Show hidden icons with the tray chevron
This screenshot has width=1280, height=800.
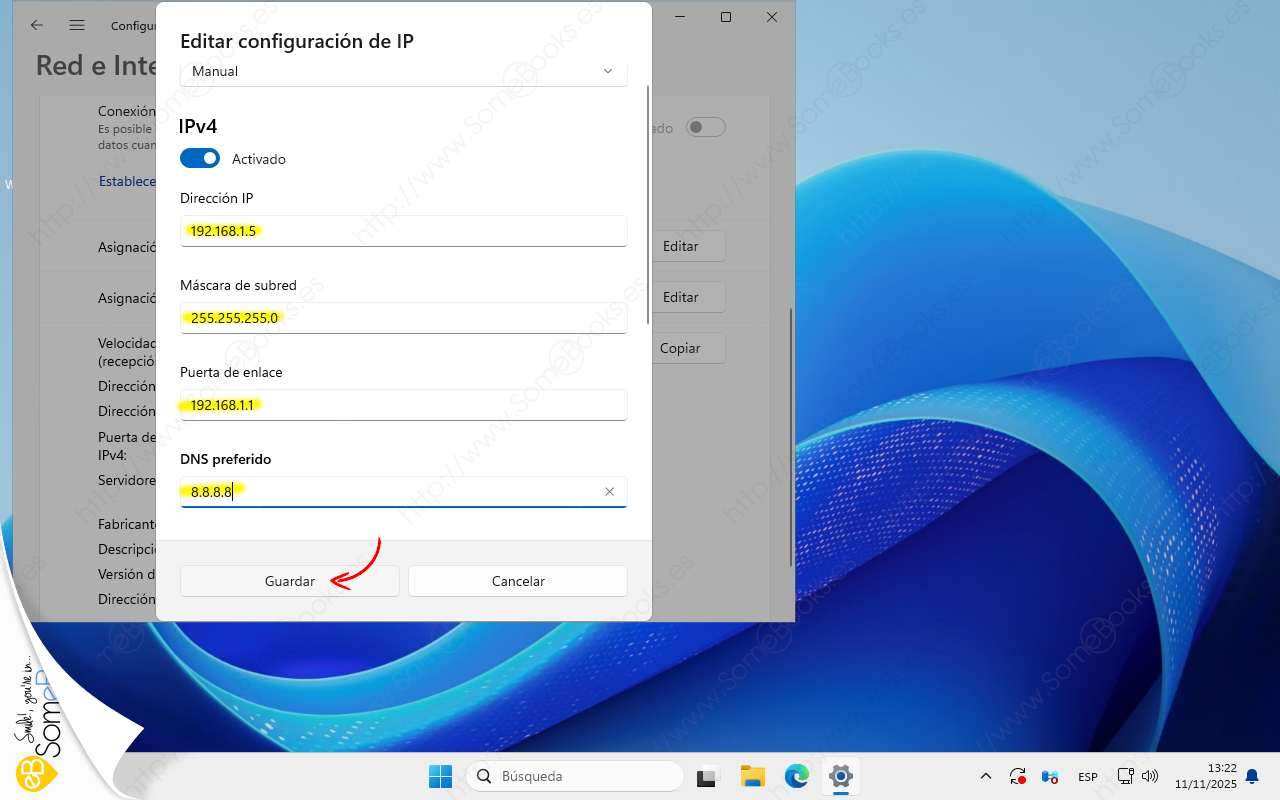pos(986,776)
